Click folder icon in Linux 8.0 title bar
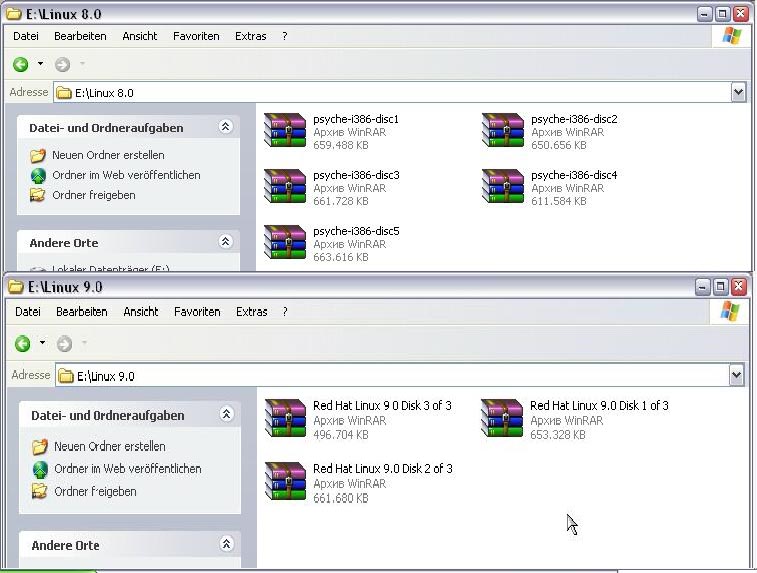Screen dimensions: 757x573 coord(14,14)
